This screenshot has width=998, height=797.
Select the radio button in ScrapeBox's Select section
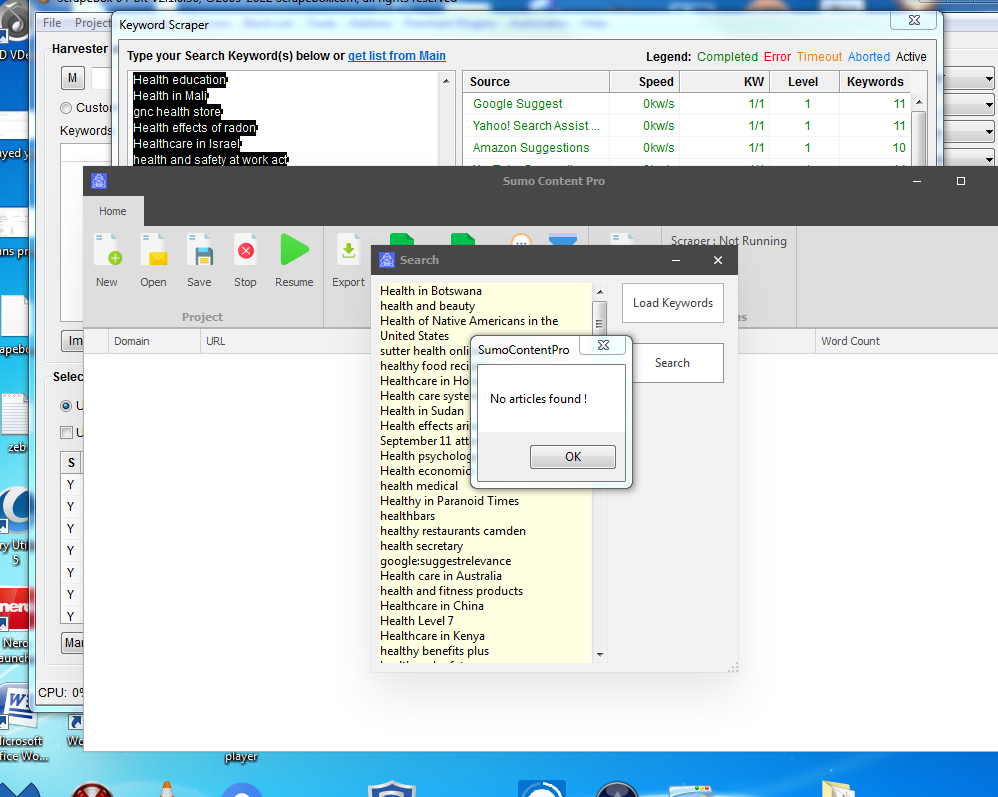tap(66, 406)
